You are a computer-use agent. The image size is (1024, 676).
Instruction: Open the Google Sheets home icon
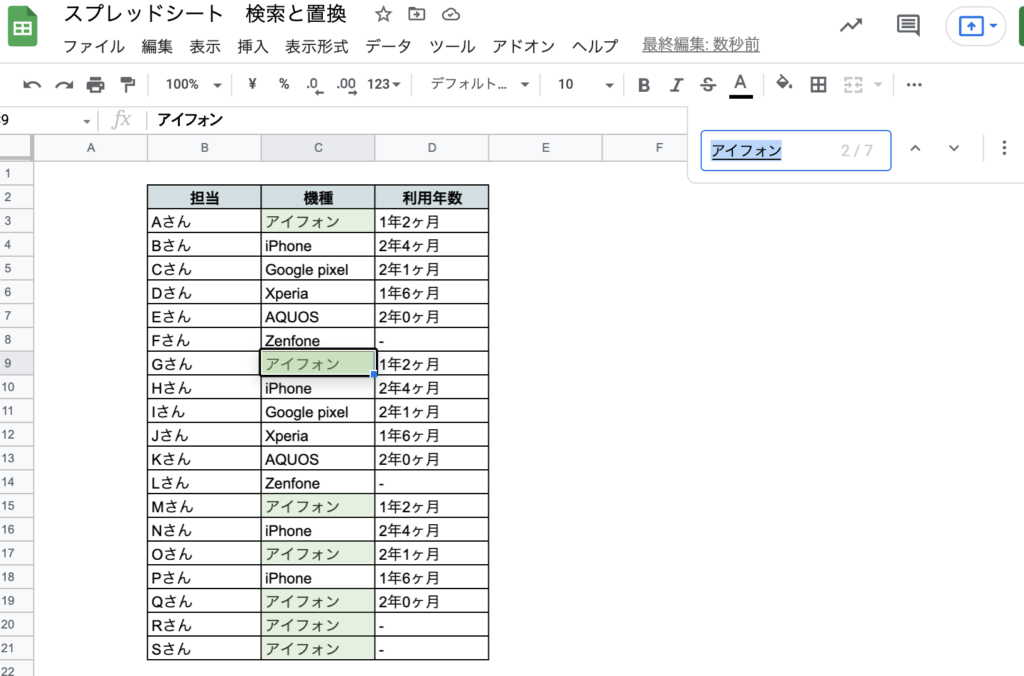(x=23, y=27)
